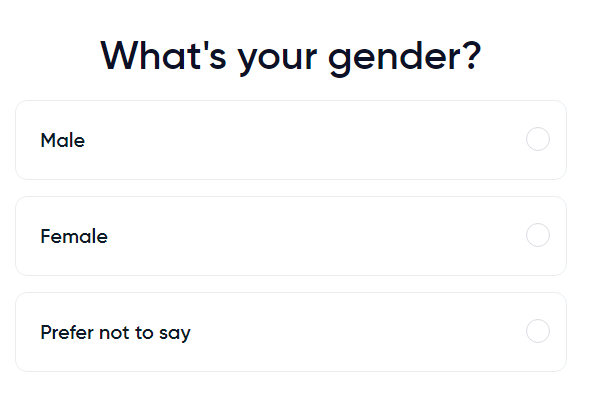Viewport: 592px width, 410px height.
Task: Click the Male label text
Action: [x=63, y=140]
